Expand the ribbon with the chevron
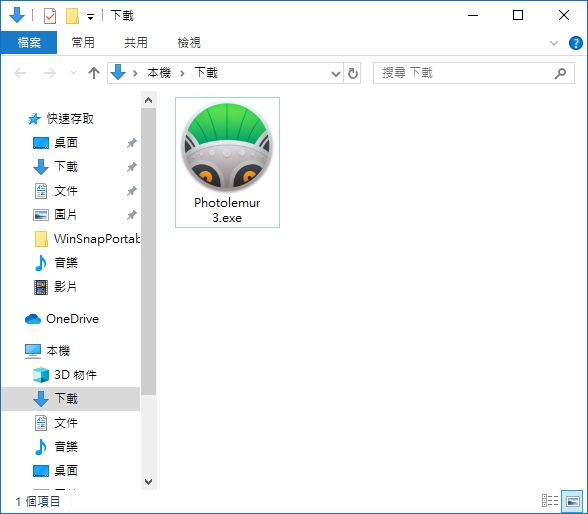Screen dimensions: 588x514 click(554, 43)
